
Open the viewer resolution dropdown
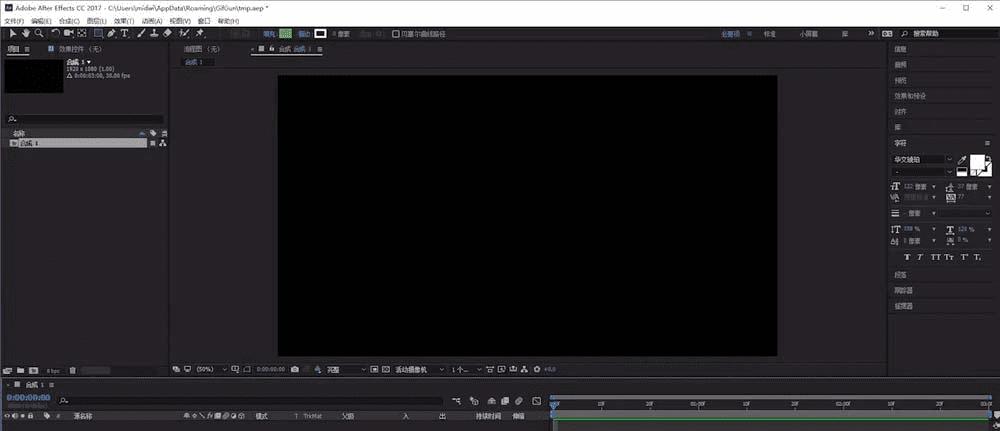pos(347,369)
